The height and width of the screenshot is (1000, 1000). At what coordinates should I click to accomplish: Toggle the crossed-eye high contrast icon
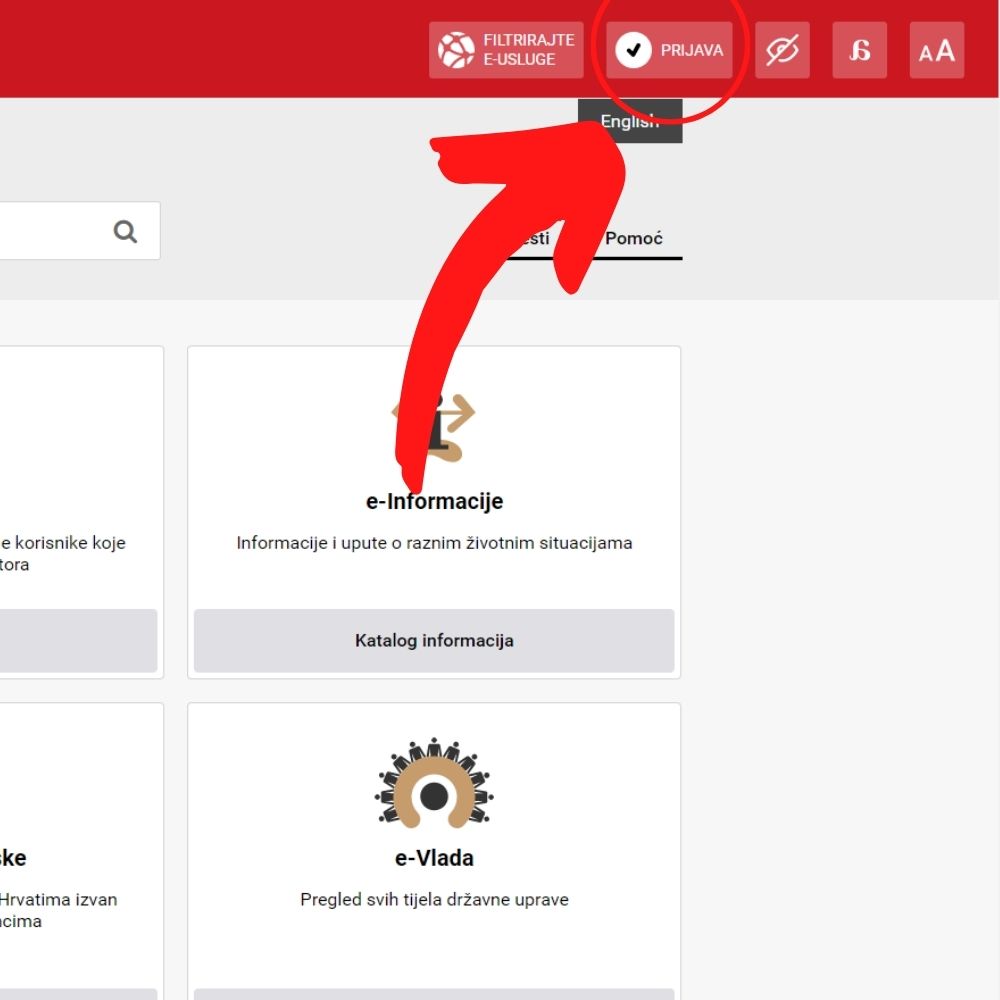782,50
